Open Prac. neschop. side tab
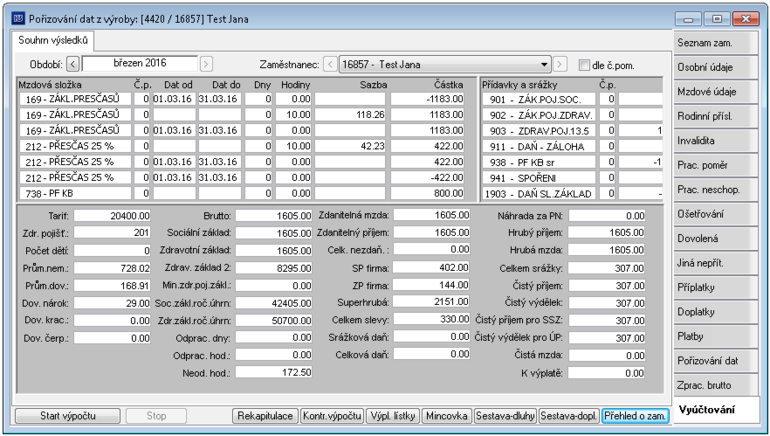This screenshot has width=770, height=436. pyautogui.click(x=713, y=190)
